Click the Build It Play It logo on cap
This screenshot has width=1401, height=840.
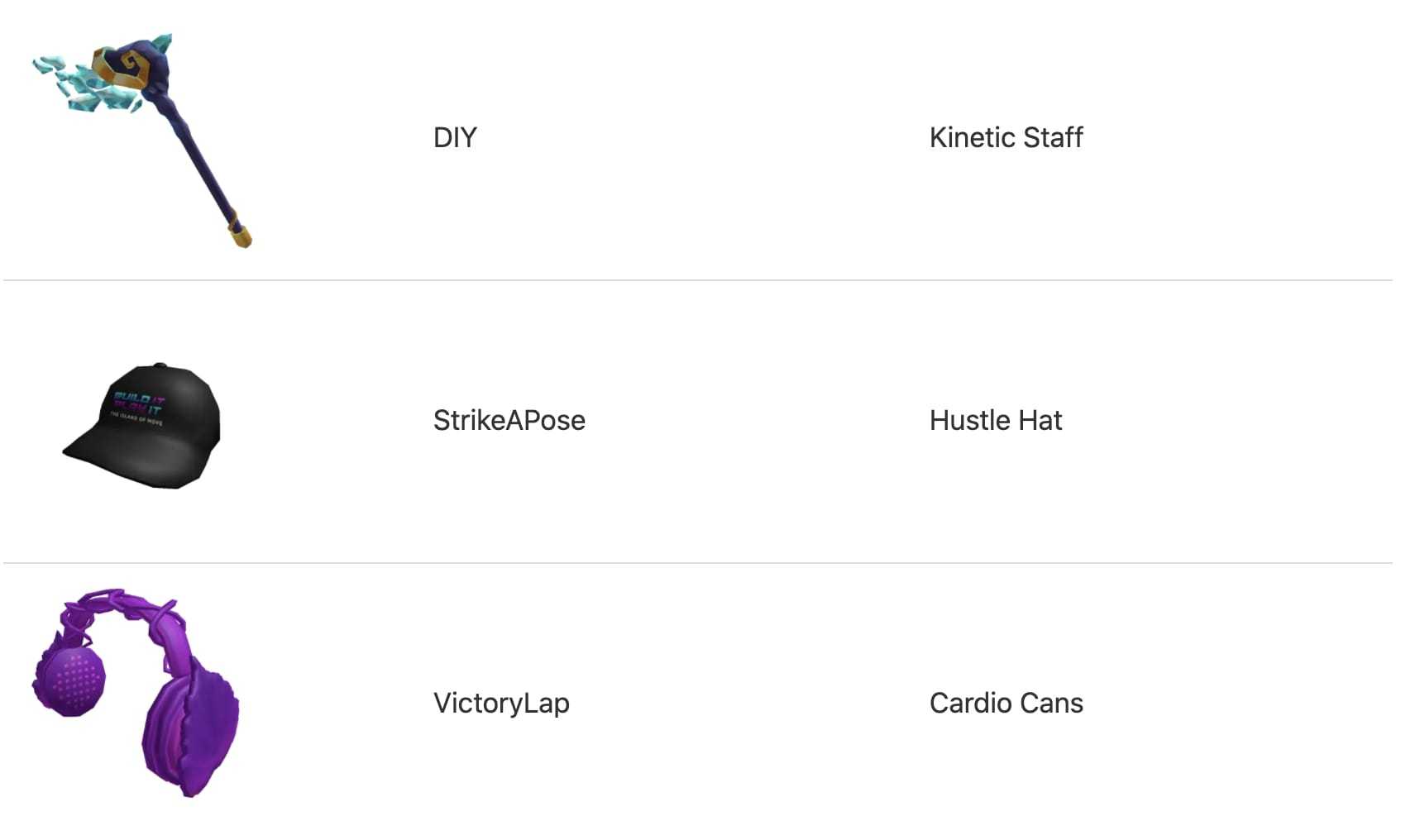pyautogui.click(x=138, y=407)
